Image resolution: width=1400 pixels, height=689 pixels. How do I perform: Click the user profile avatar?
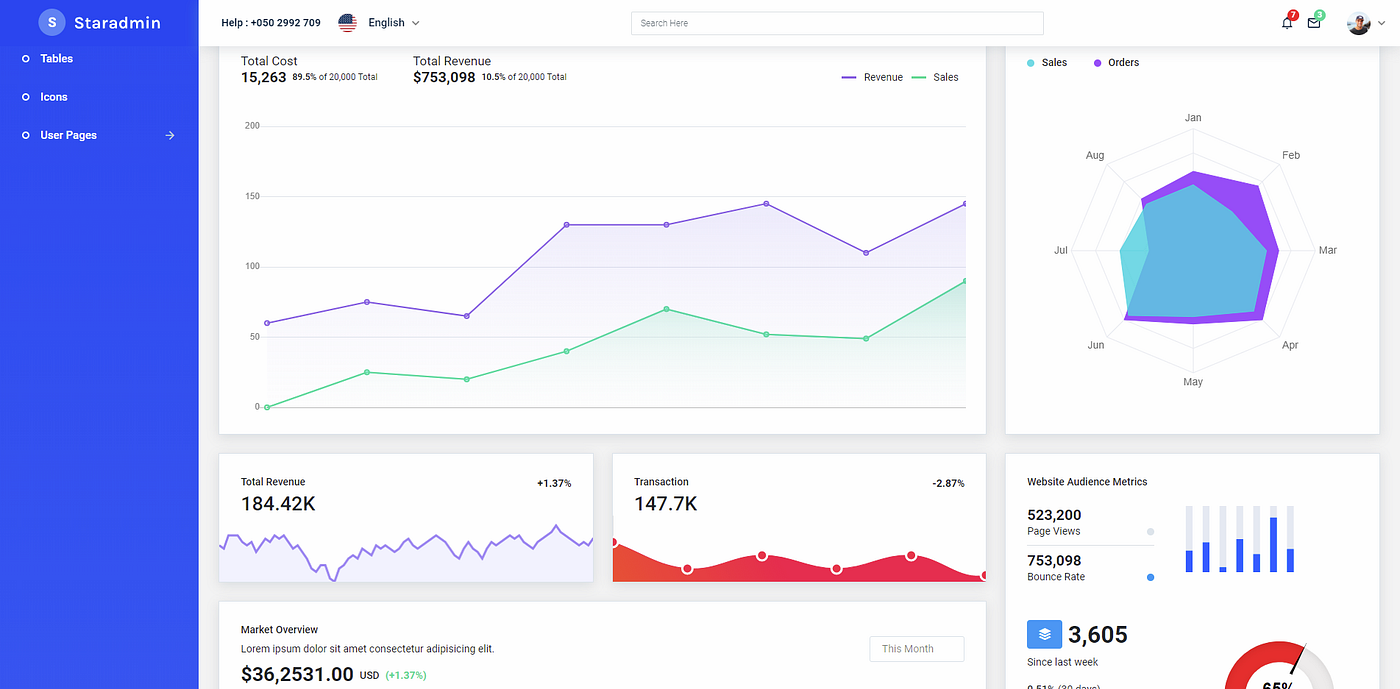coord(1358,23)
